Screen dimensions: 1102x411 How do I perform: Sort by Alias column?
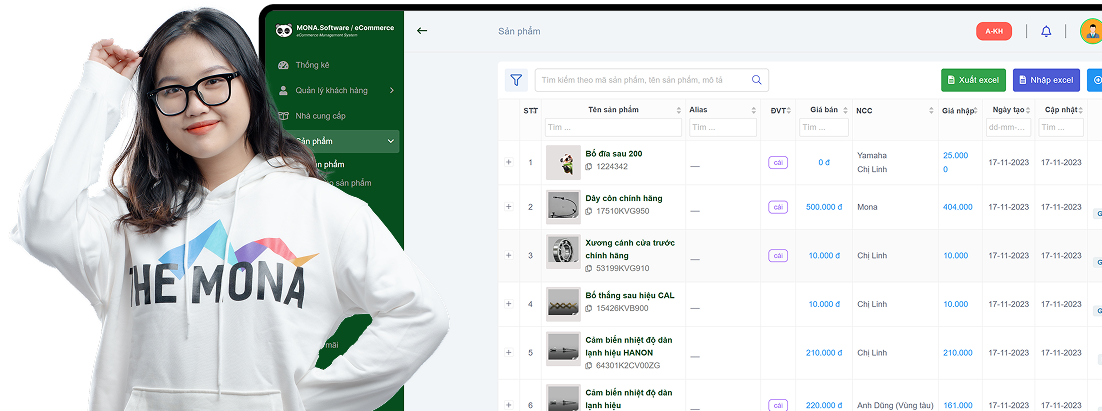tap(753, 110)
